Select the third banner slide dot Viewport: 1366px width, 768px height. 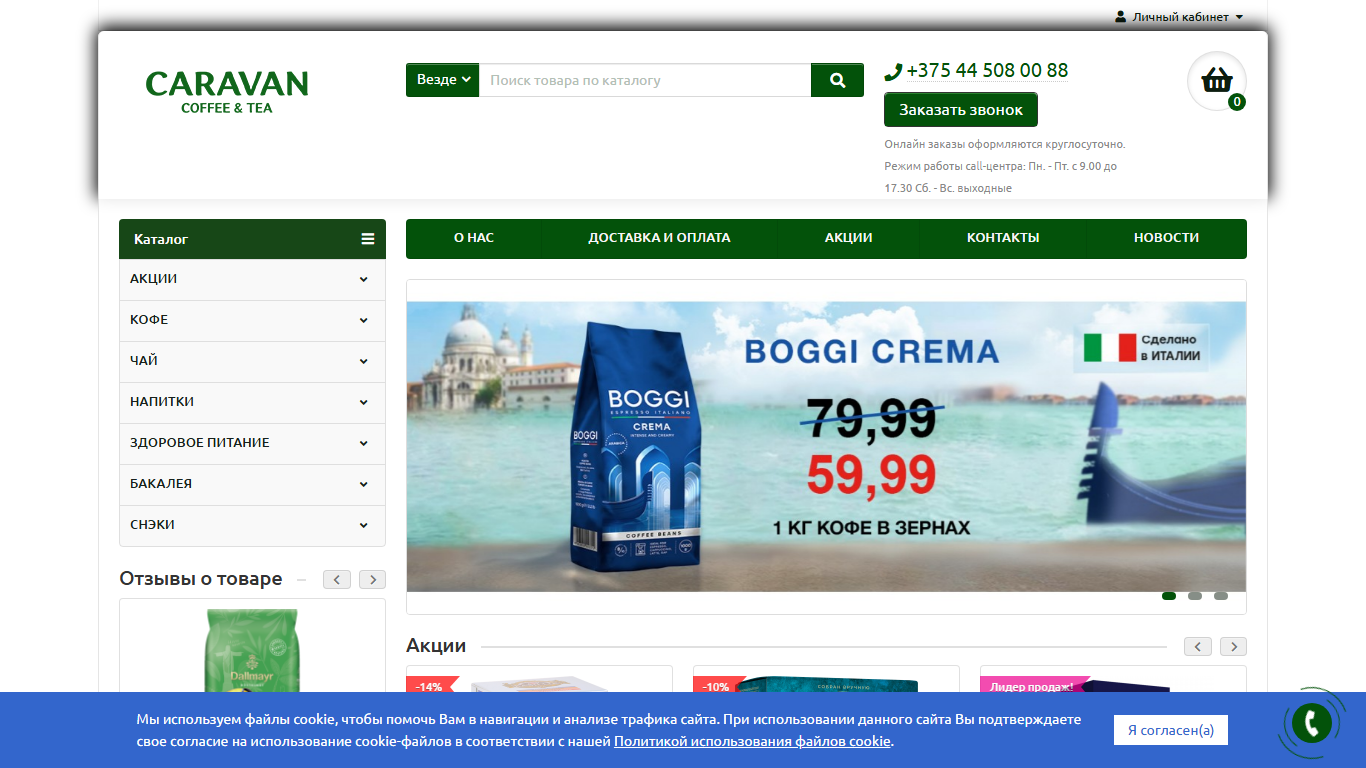(1221, 596)
